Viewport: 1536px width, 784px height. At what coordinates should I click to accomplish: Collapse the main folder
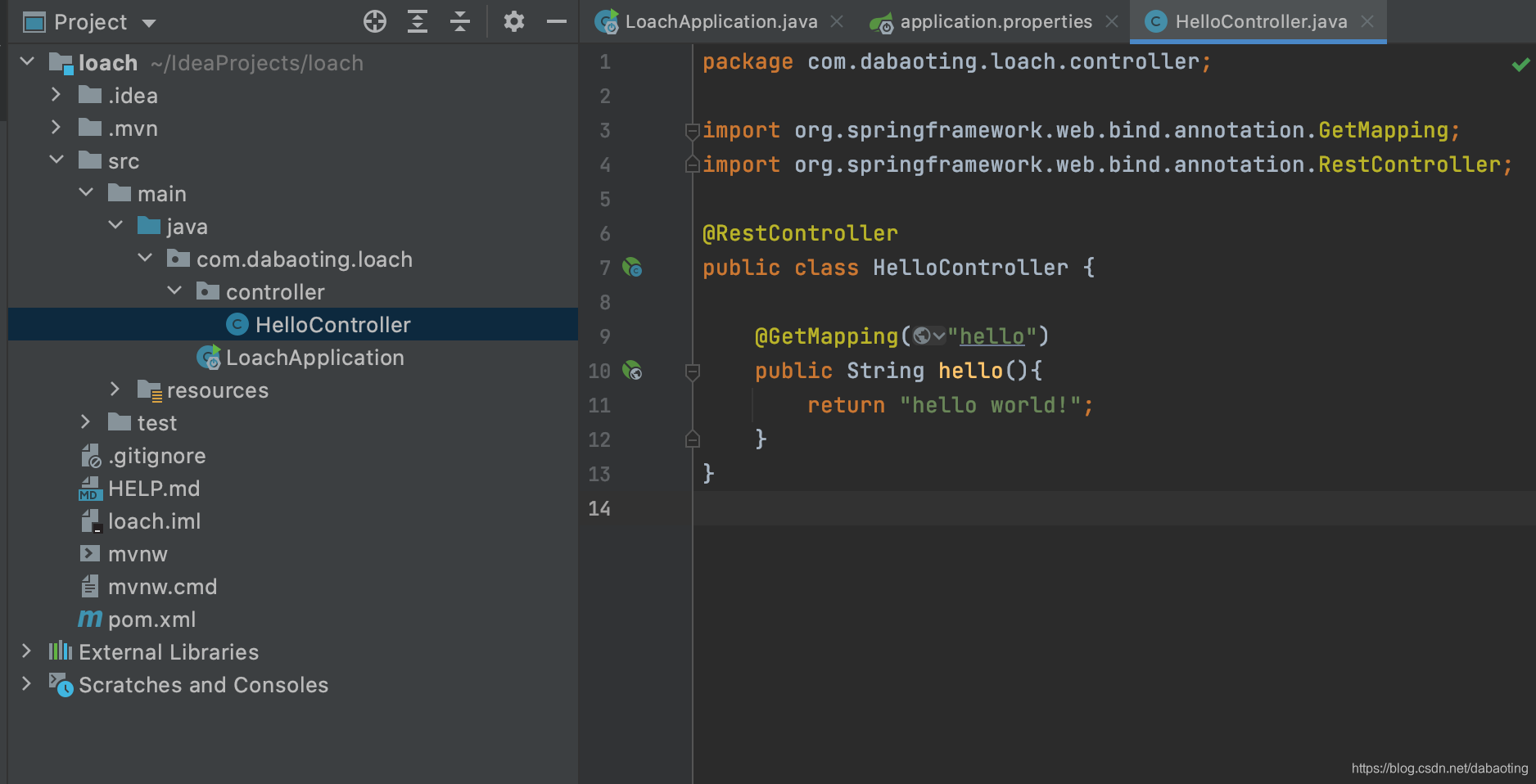[x=86, y=192]
